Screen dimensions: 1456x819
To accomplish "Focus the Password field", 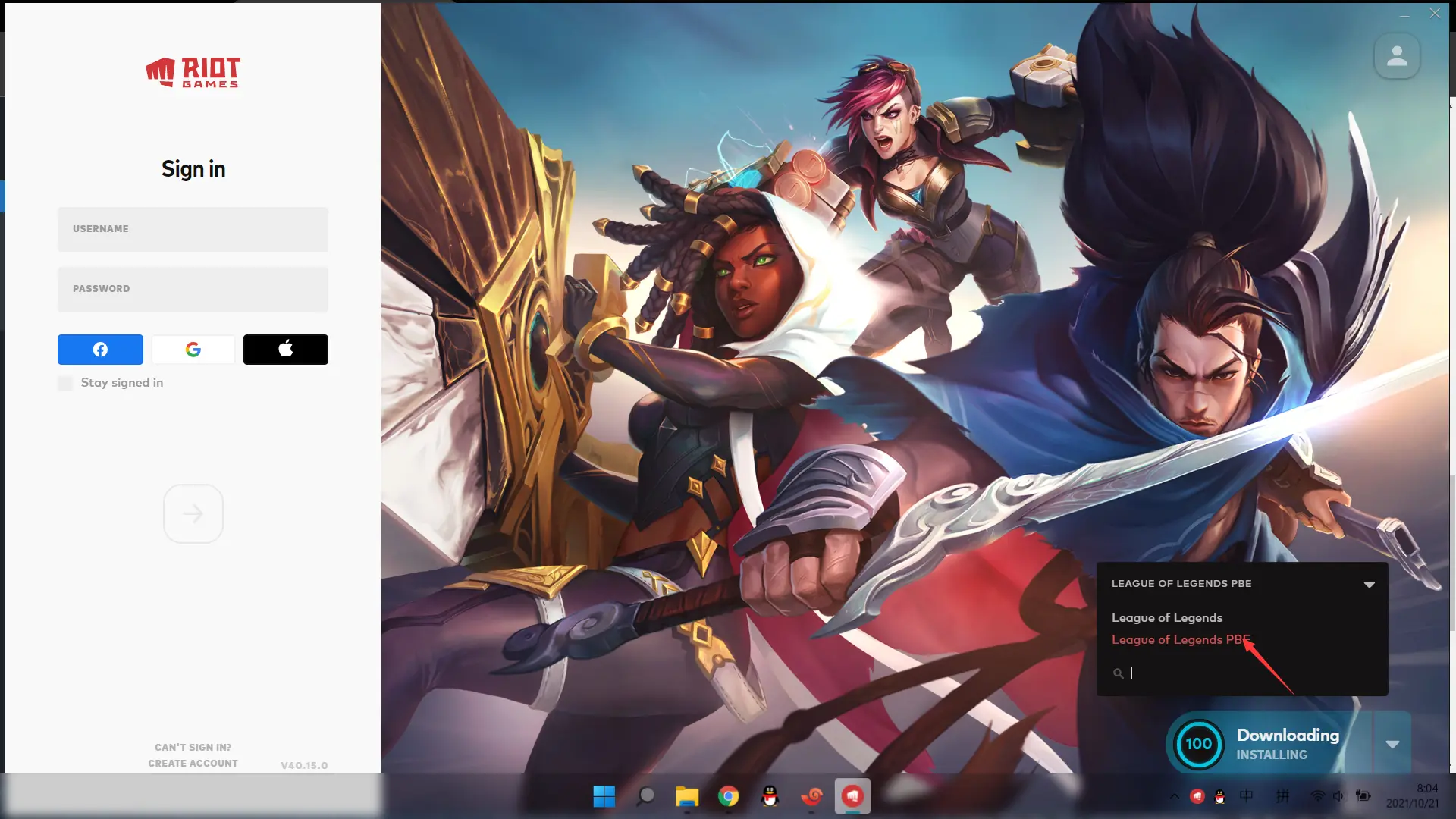I will click(193, 289).
